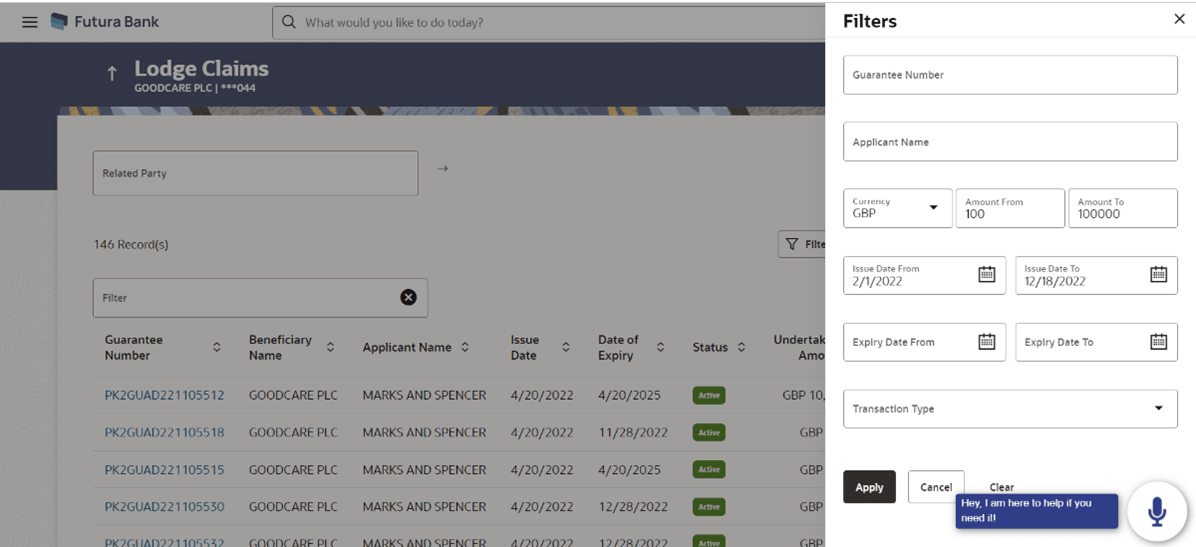Activate the voice assistant microphone

[x=1157, y=511]
